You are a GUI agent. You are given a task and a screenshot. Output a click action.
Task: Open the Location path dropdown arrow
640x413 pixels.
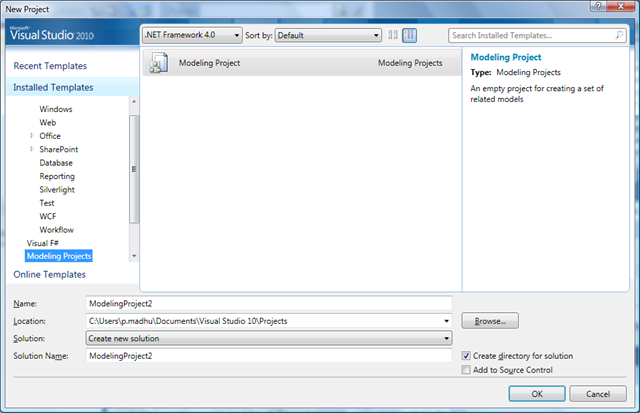click(x=447, y=321)
